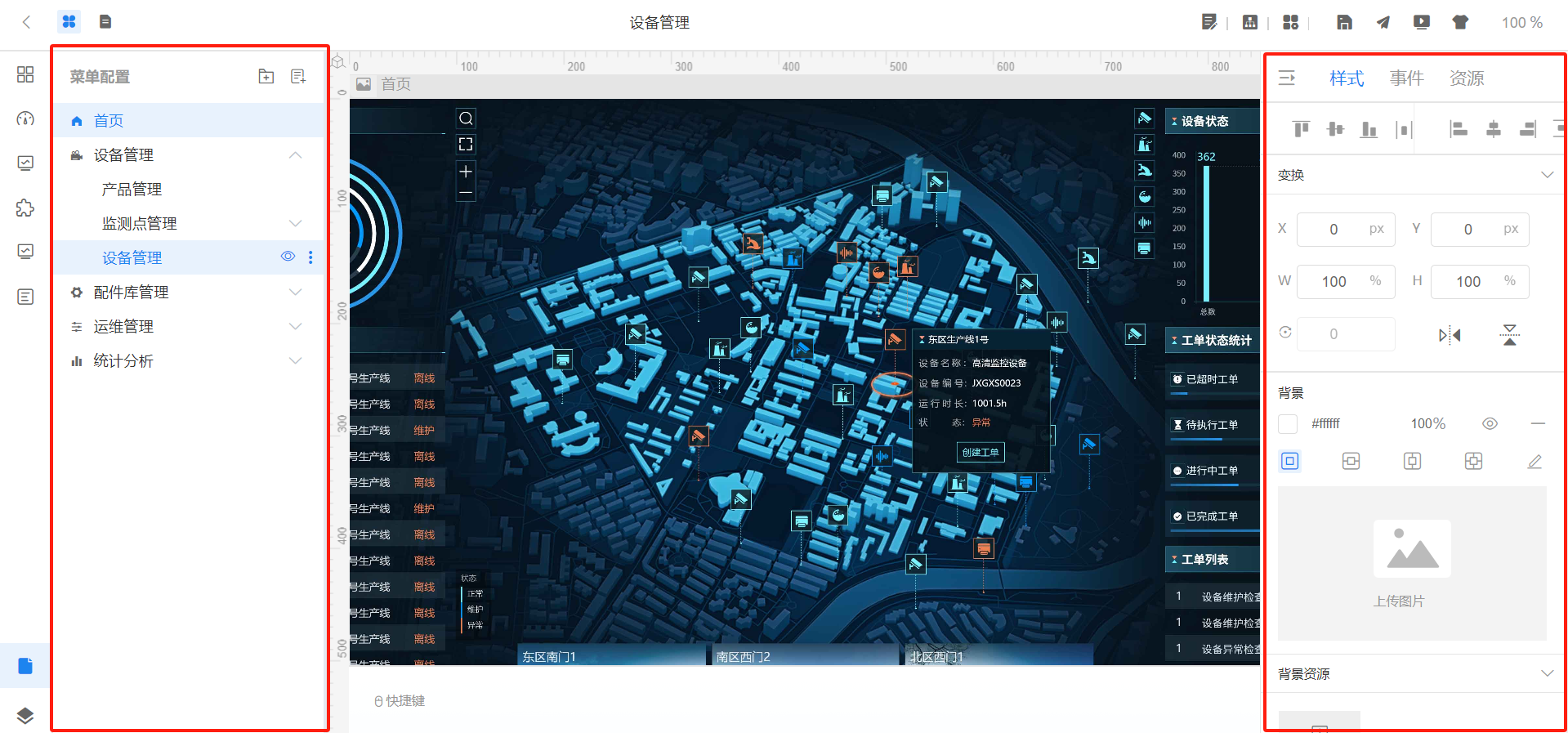
Task: Expand the 配件库管理 menu
Action: coord(296,292)
